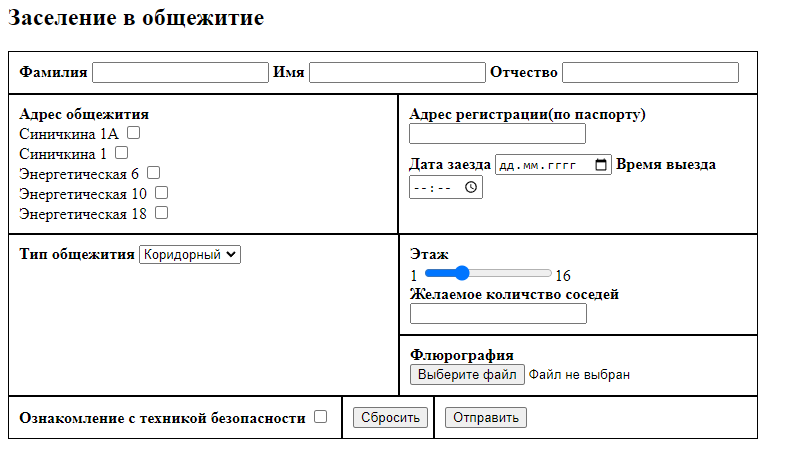Open the Тип общежития dropdown
Viewport: 802px width, 462px height.
coord(190,255)
